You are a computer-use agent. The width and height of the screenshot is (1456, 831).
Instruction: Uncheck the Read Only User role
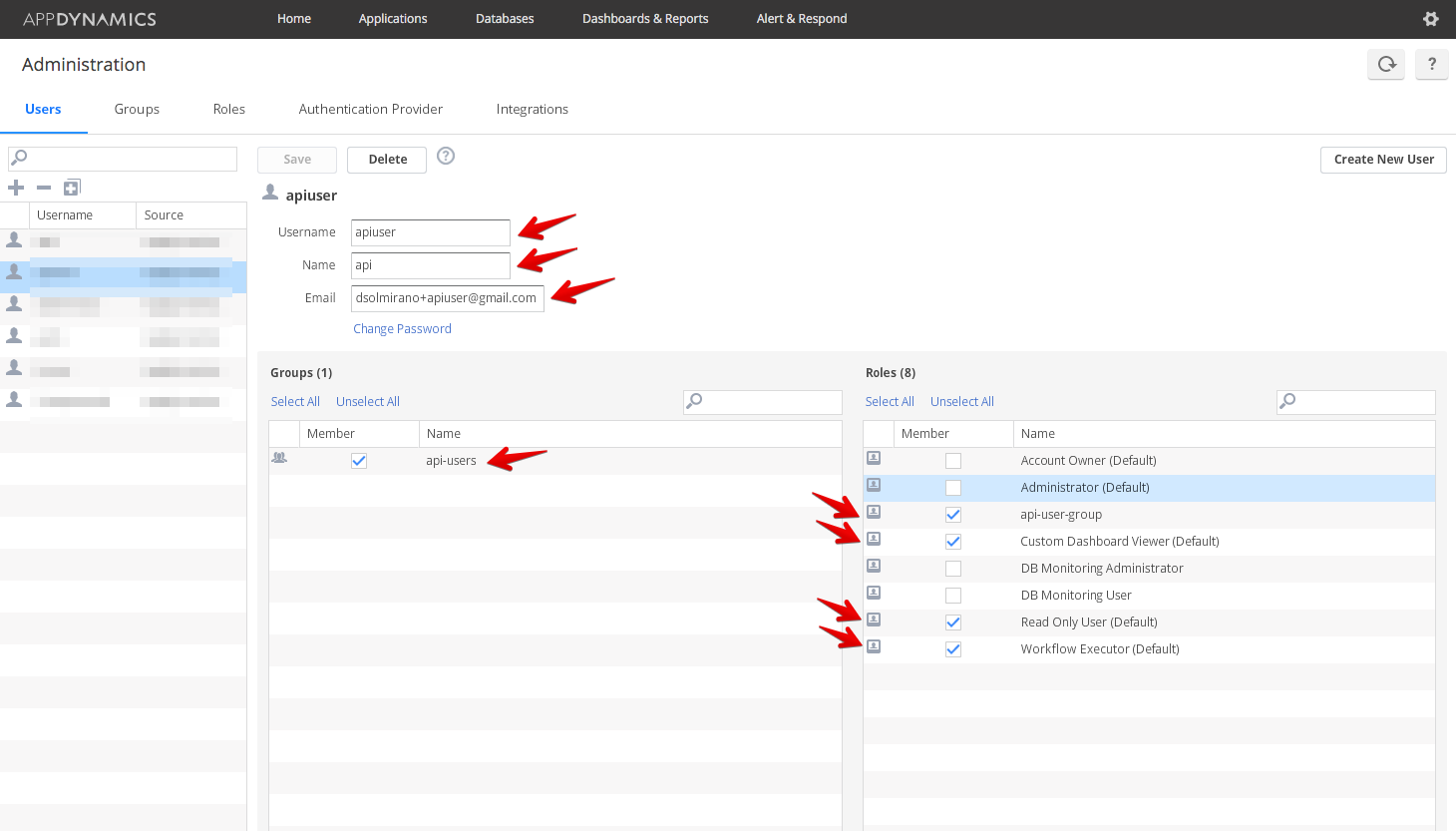coord(953,623)
